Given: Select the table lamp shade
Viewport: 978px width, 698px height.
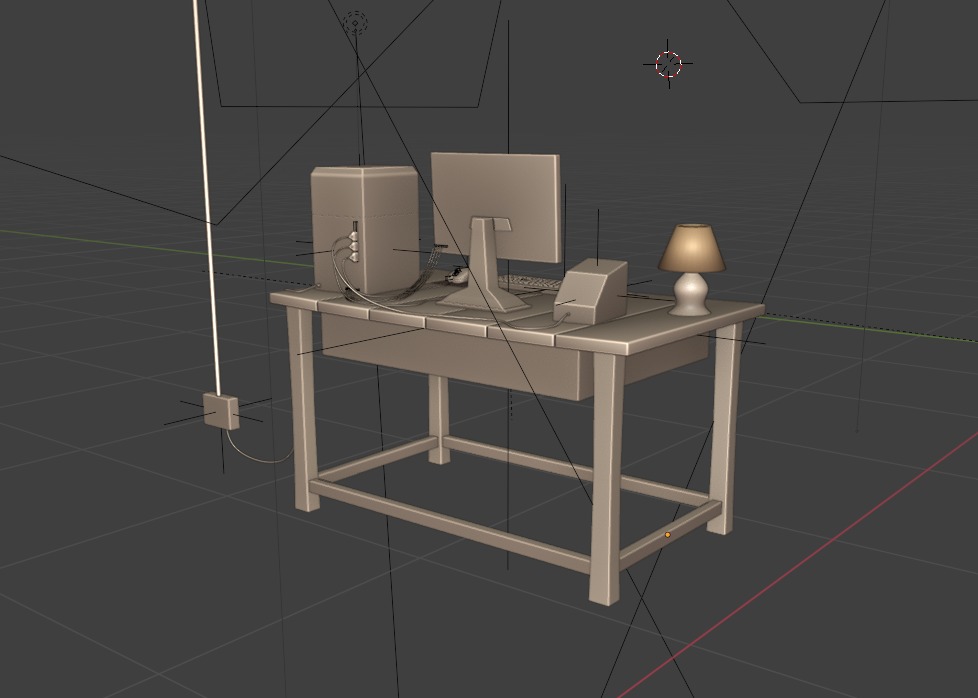Looking at the screenshot, I should (x=692, y=248).
